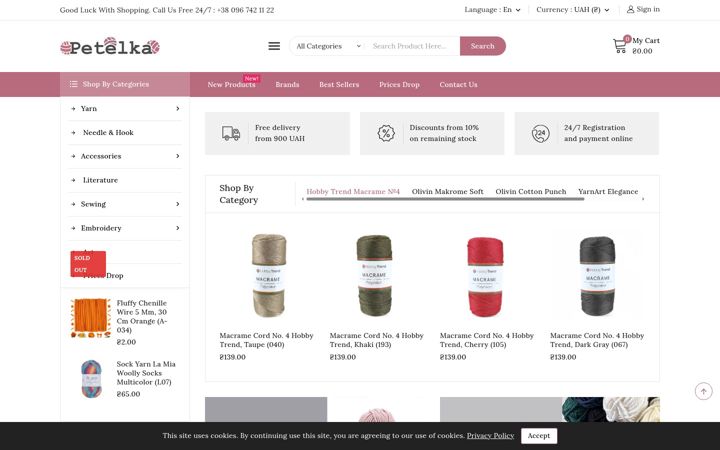Expand the Embroidery submenu chevron

tap(178, 228)
